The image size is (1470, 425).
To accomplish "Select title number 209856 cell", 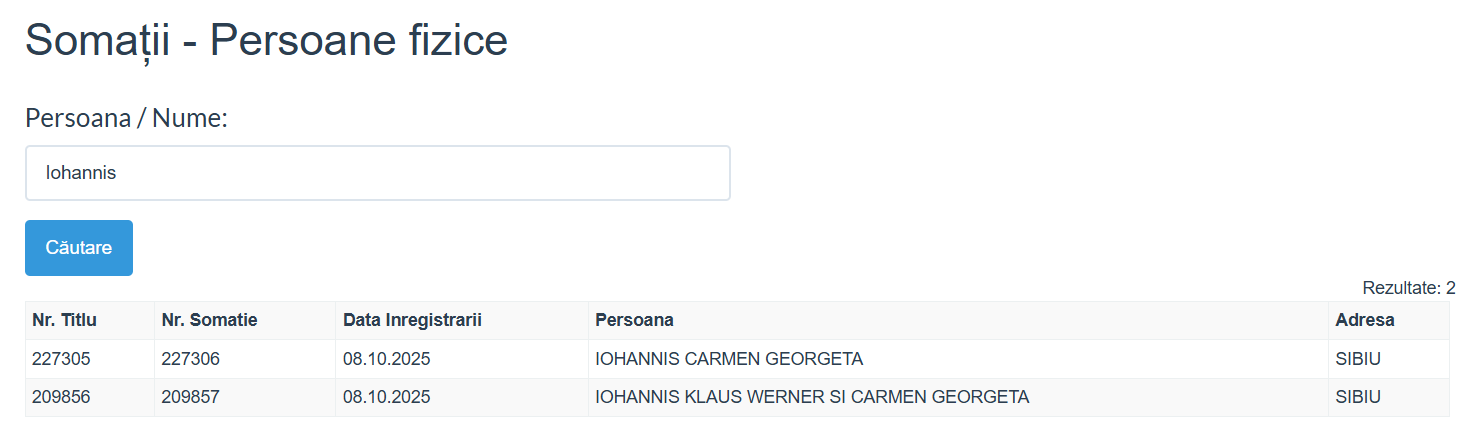I will (x=61, y=397).
